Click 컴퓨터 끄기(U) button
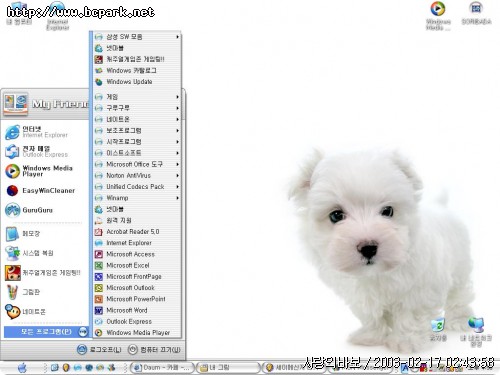 coord(155,350)
